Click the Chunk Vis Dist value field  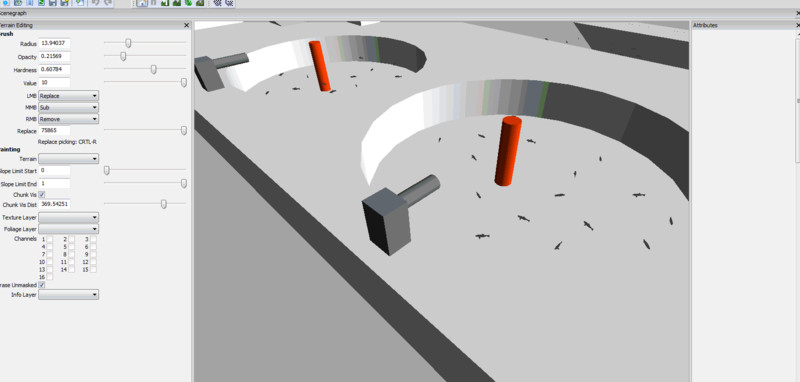[54, 205]
